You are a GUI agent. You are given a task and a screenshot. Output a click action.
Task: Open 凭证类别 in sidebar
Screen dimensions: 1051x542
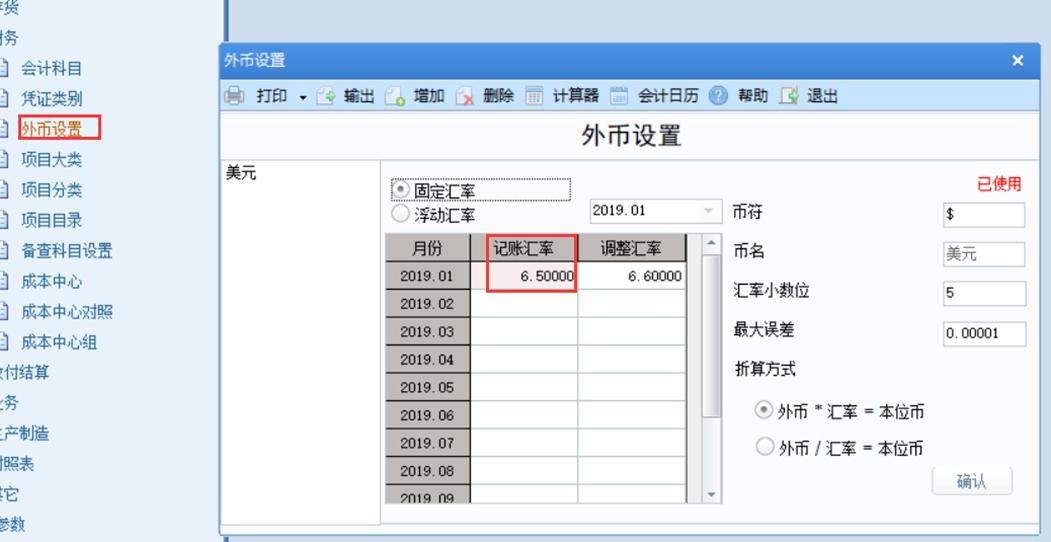(x=51, y=98)
